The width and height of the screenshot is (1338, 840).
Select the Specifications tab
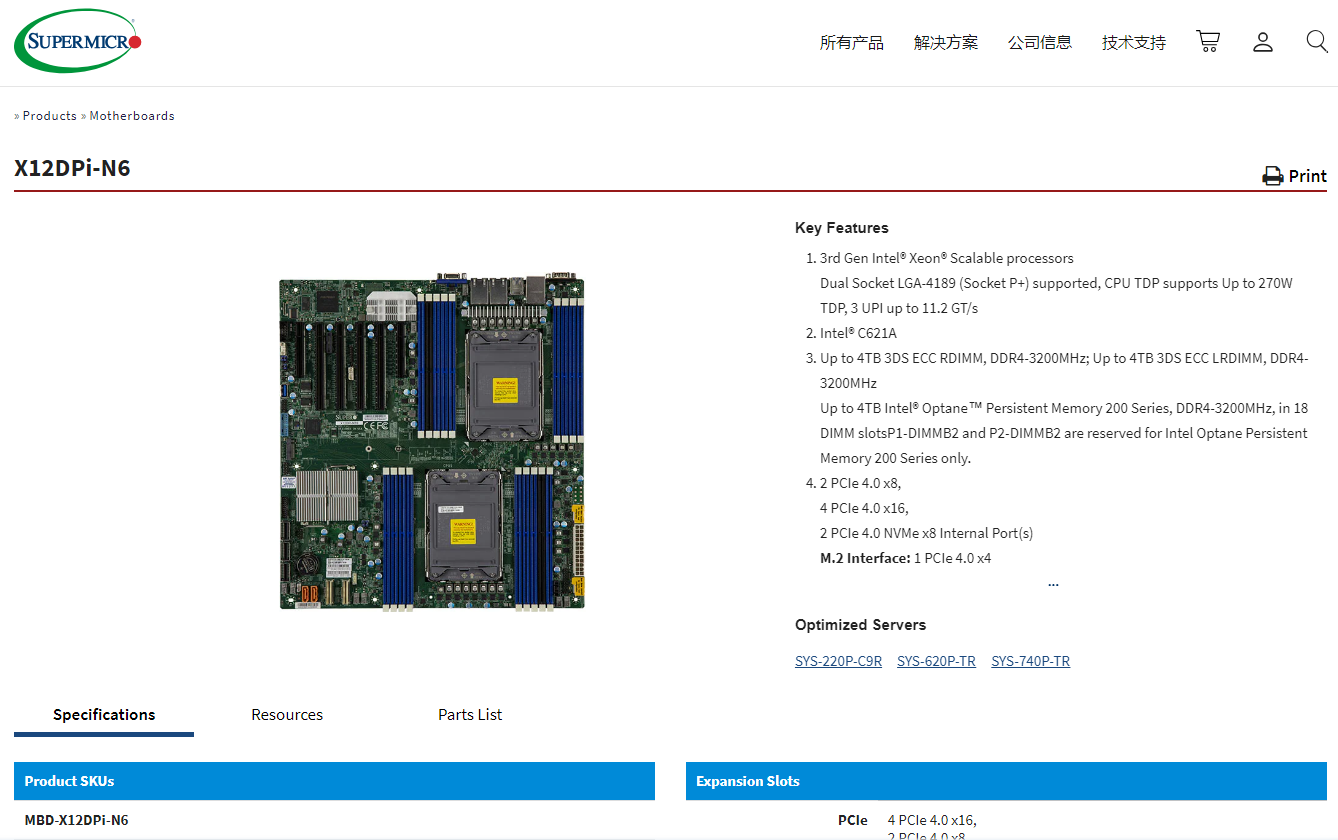click(104, 715)
